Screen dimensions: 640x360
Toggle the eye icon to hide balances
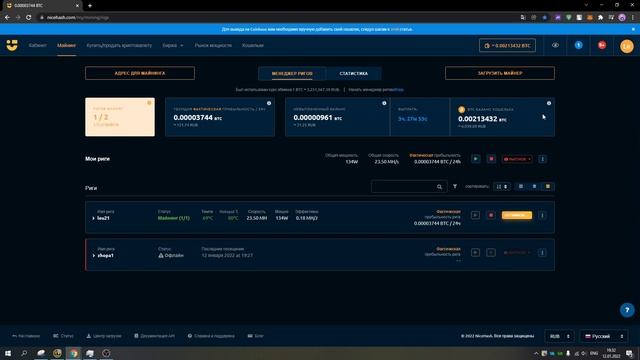(x=555, y=45)
